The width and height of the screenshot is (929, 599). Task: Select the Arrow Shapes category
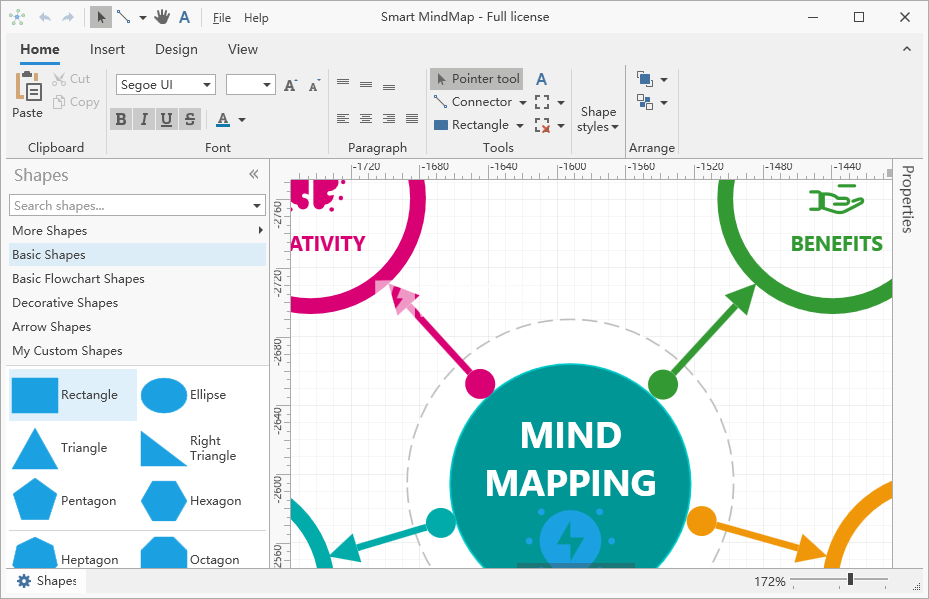click(x=137, y=326)
